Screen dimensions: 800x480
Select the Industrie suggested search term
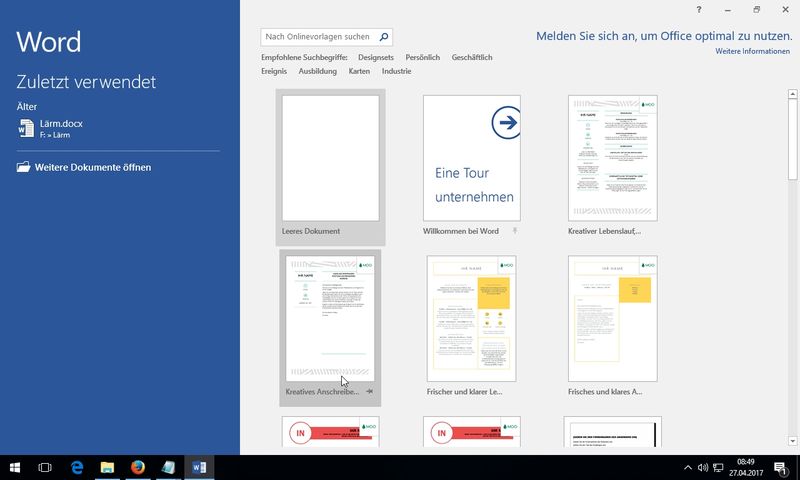tap(396, 71)
